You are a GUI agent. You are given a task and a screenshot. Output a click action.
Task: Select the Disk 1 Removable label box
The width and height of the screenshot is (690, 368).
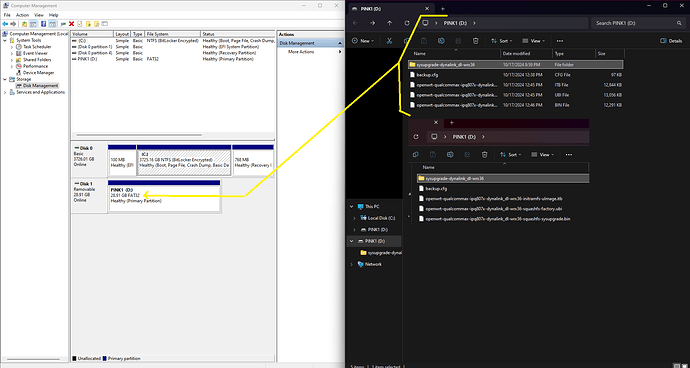pos(89,196)
